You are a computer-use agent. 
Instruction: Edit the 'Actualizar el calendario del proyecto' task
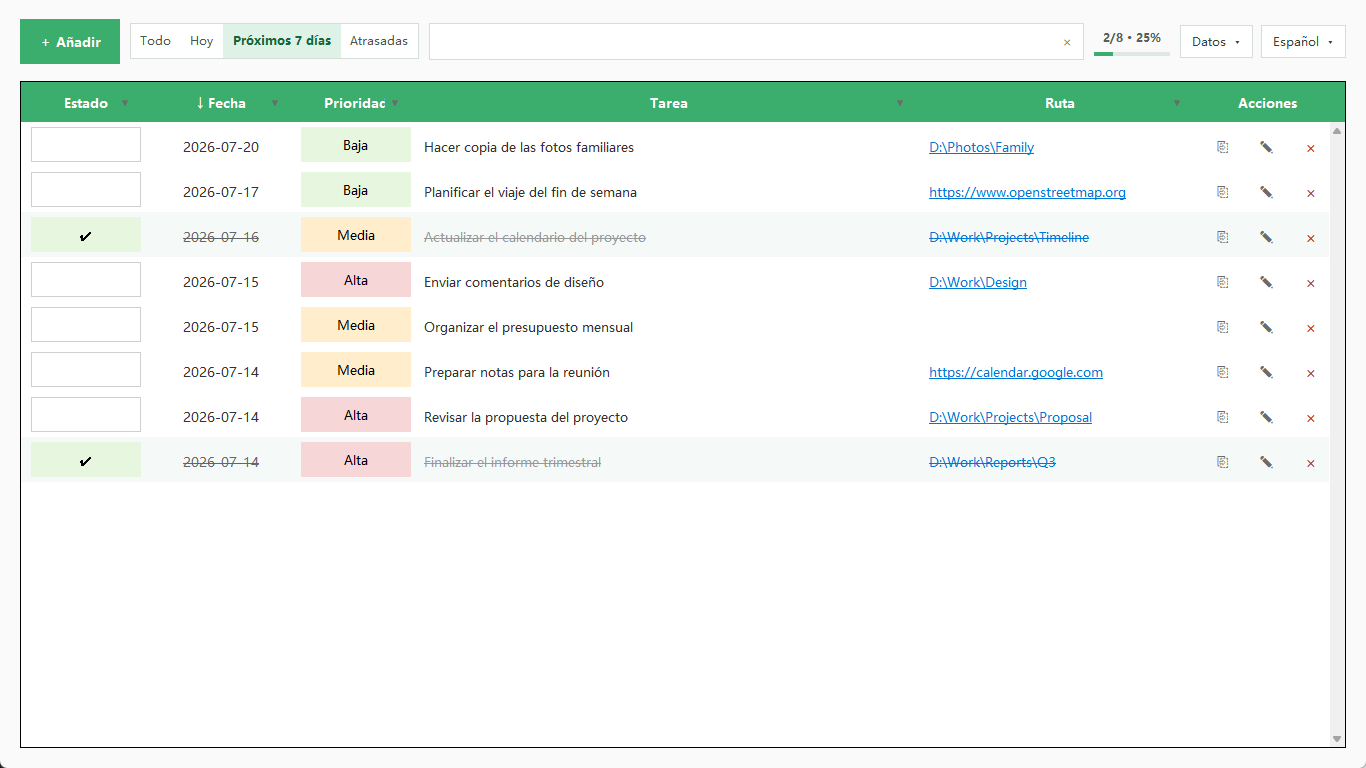coord(1266,237)
